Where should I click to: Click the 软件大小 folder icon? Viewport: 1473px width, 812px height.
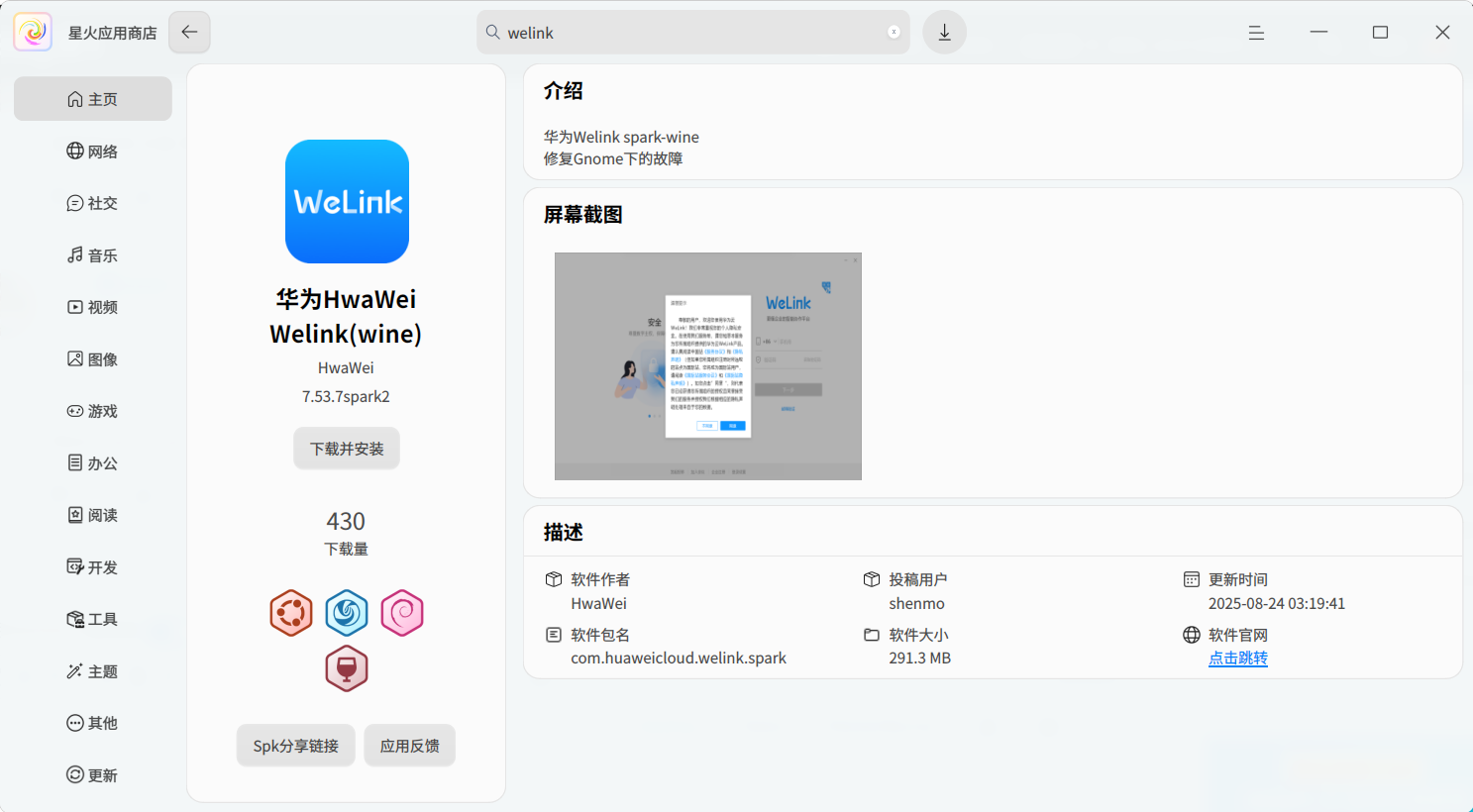pyautogui.click(x=872, y=635)
